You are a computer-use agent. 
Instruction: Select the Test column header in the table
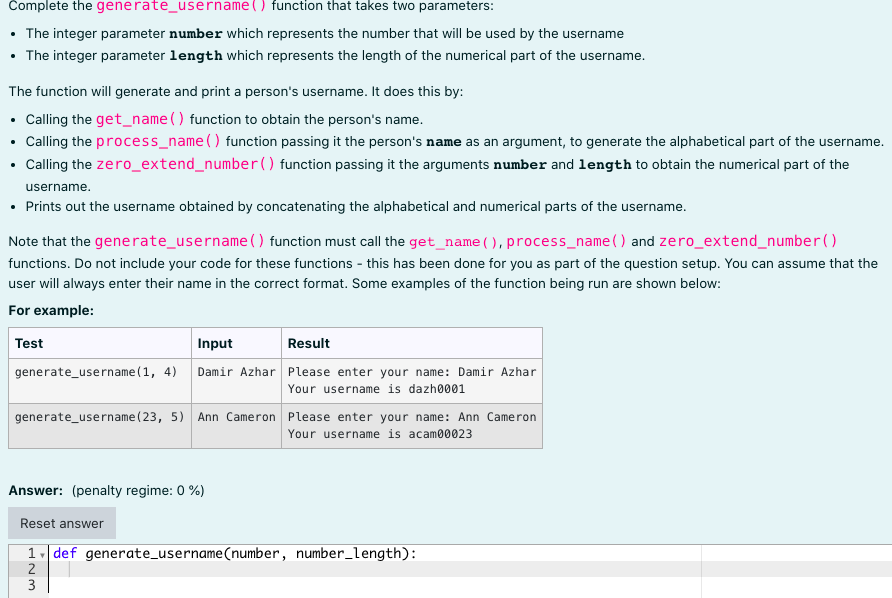28,343
